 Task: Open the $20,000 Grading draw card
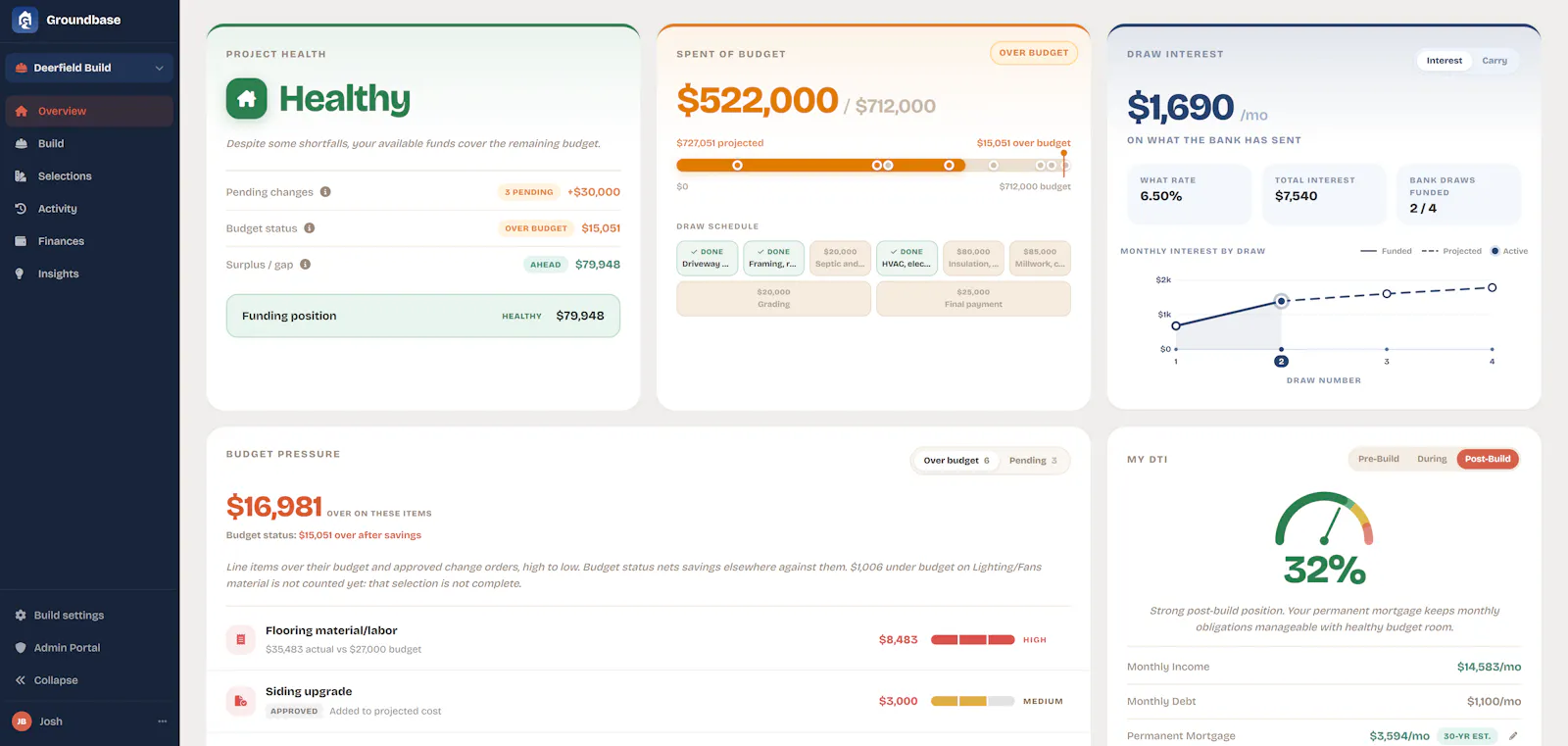(x=773, y=298)
